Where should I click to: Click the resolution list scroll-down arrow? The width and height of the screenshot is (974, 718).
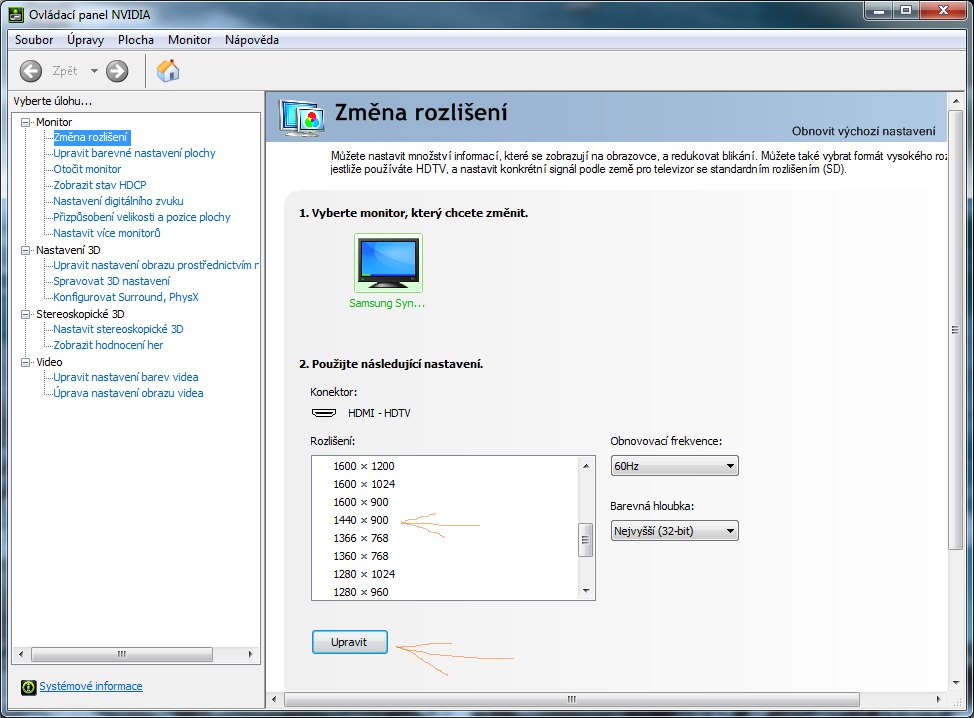coord(586,591)
